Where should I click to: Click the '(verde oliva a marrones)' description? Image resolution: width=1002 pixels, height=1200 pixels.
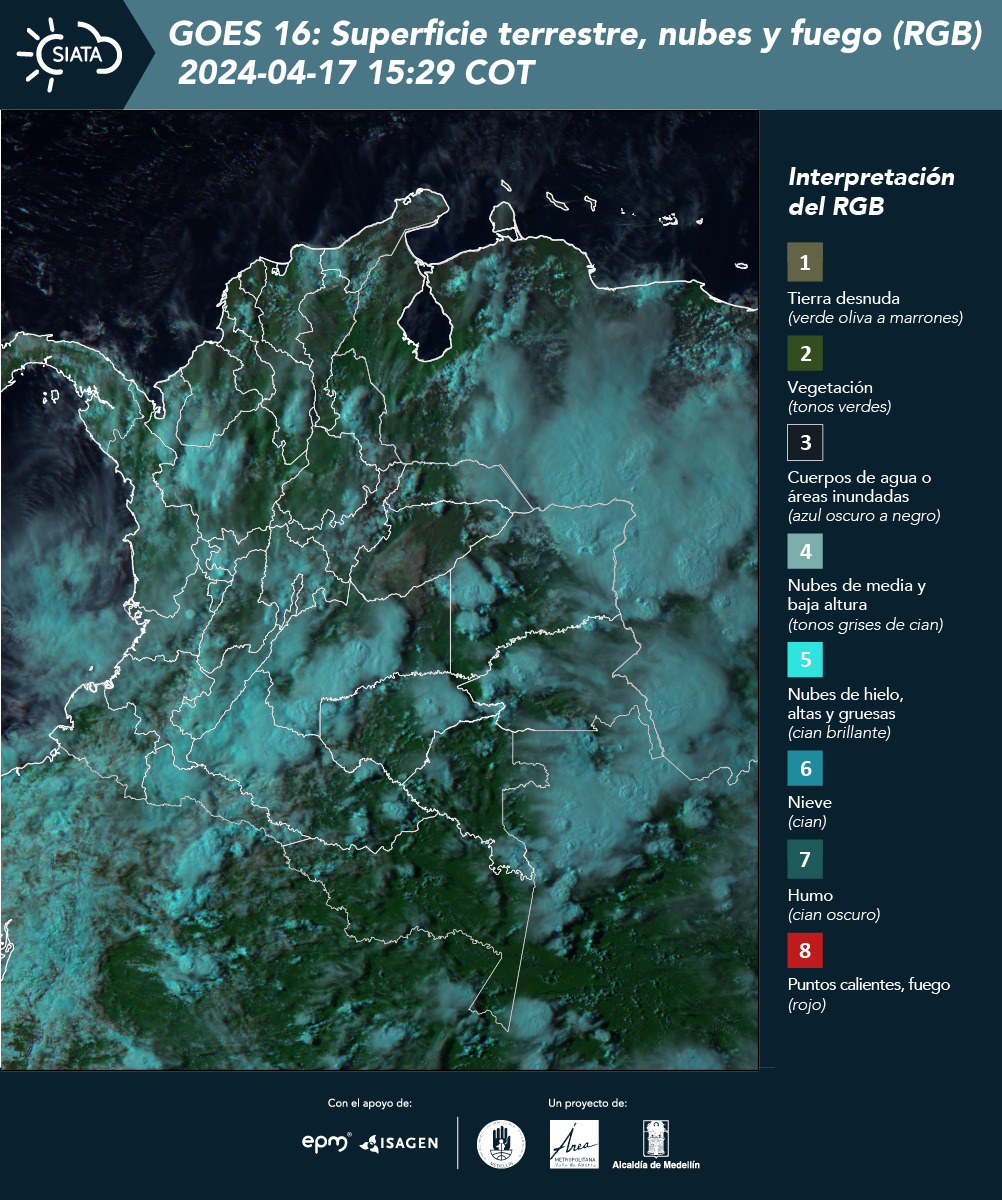point(875,318)
